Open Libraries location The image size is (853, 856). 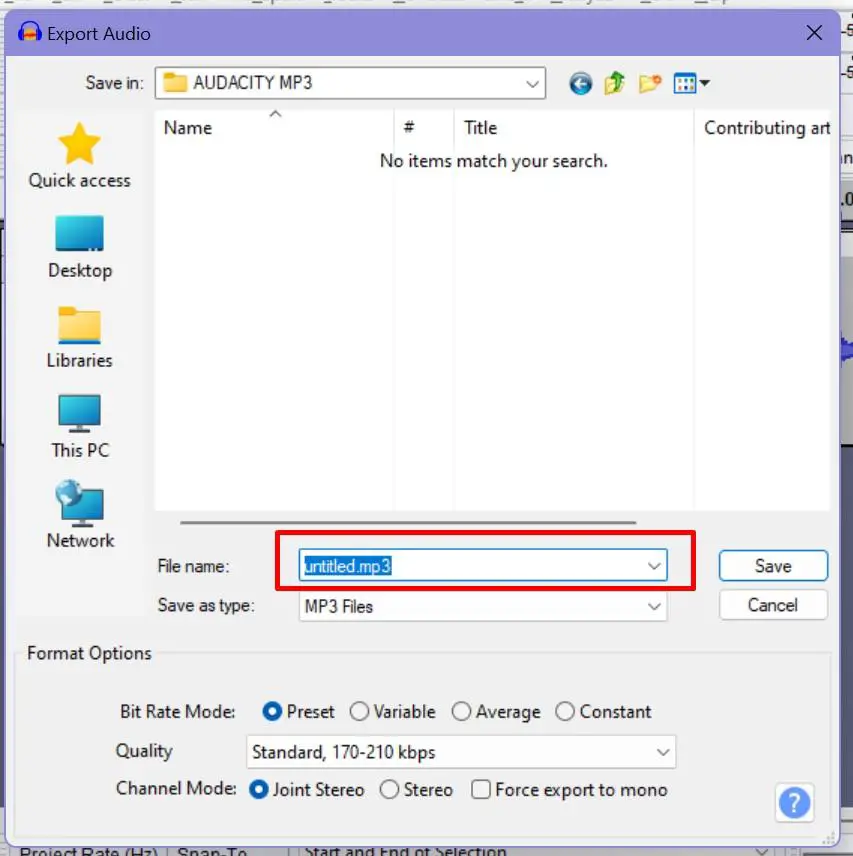tap(80, 337)
